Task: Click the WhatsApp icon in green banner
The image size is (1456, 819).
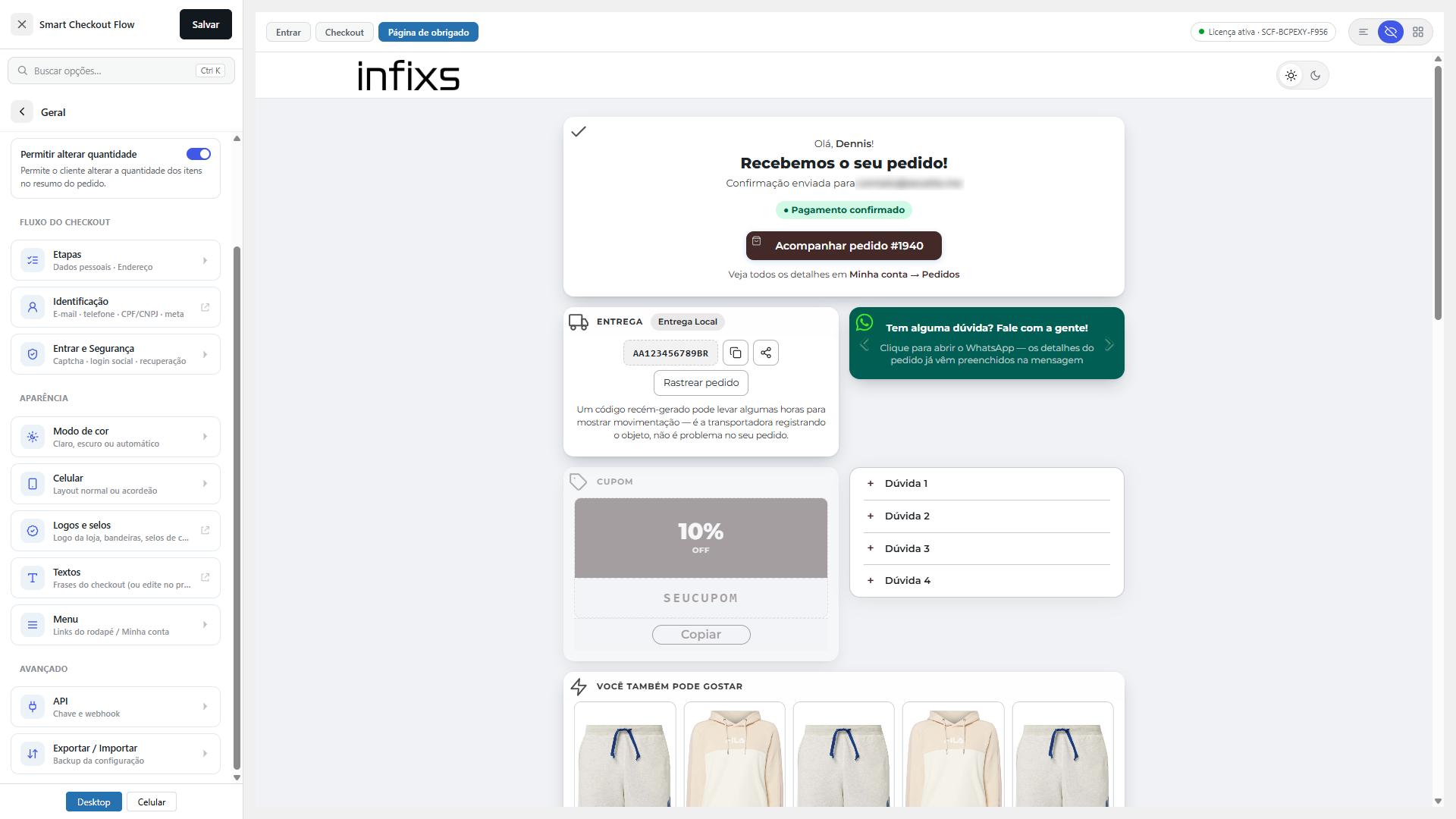Action: click(864, 322)
